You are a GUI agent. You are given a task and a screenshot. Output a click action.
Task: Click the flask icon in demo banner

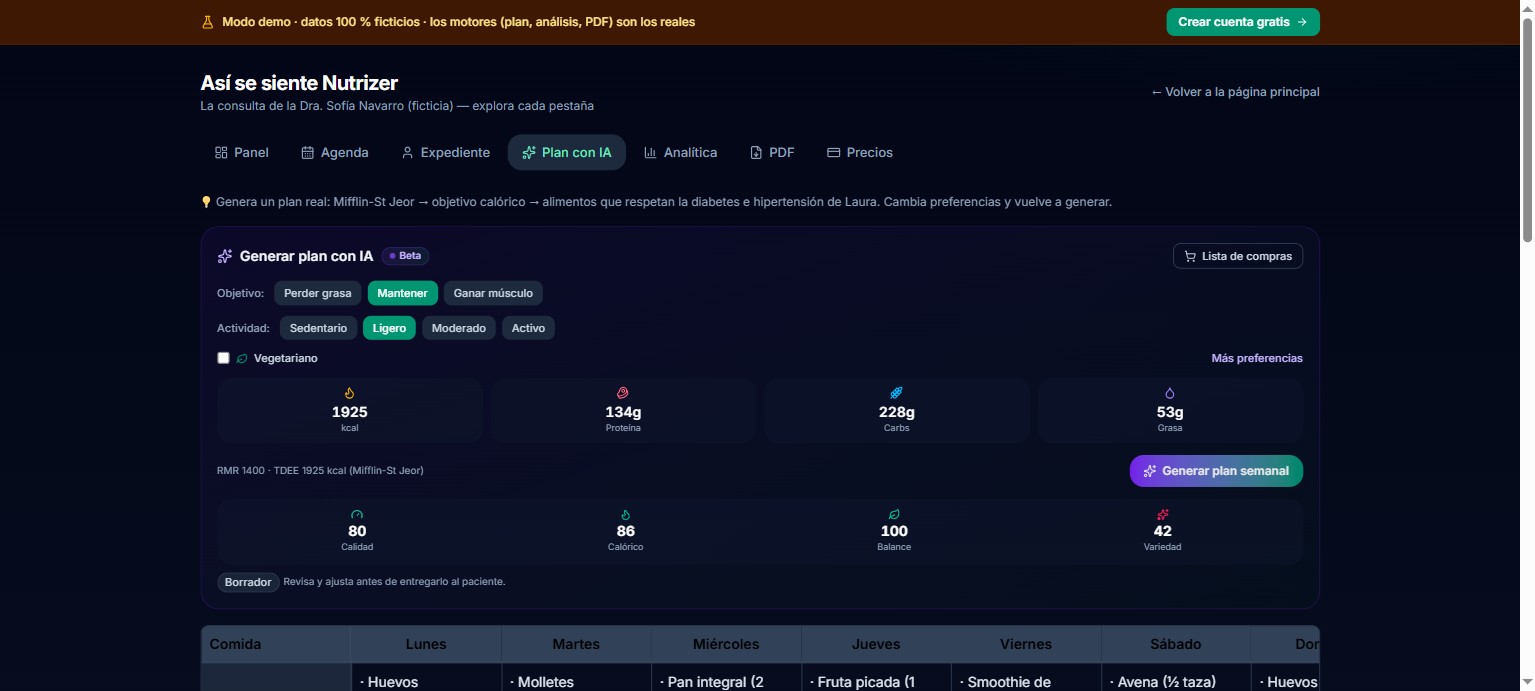pos(208,22)
